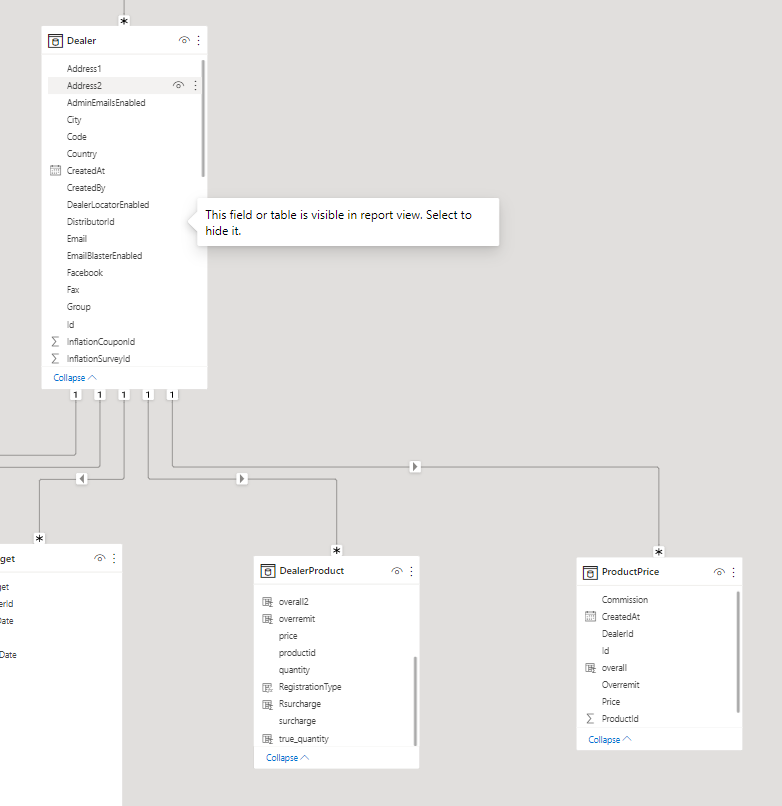Collapse the ProductPrice table
Image resolution: width=782 pixels, height=806 pixels.
pyautogui.click(x=610, y=740)
